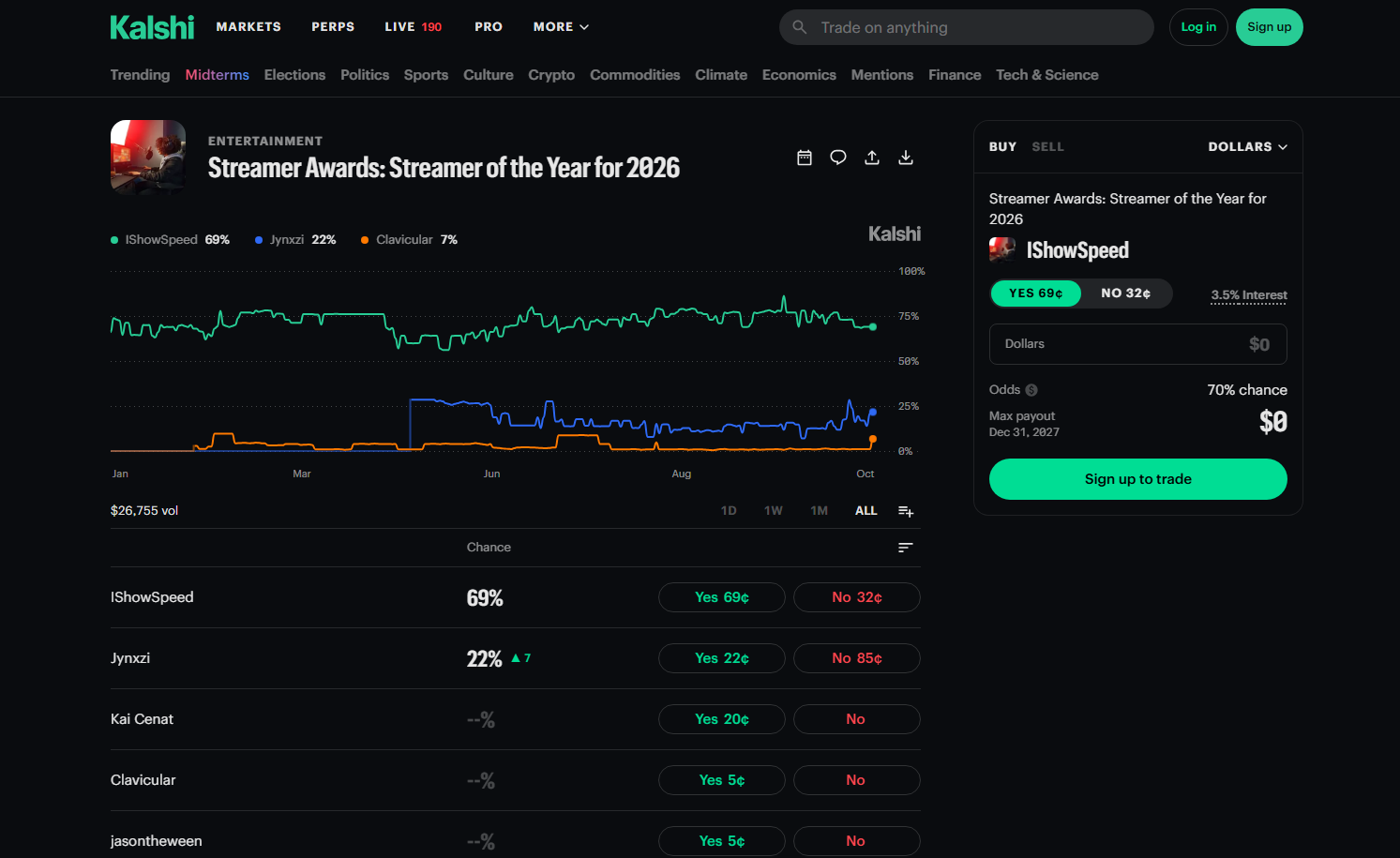Click the download icon by title
The image size is (1400, 858).
click(x=906, y=158)
